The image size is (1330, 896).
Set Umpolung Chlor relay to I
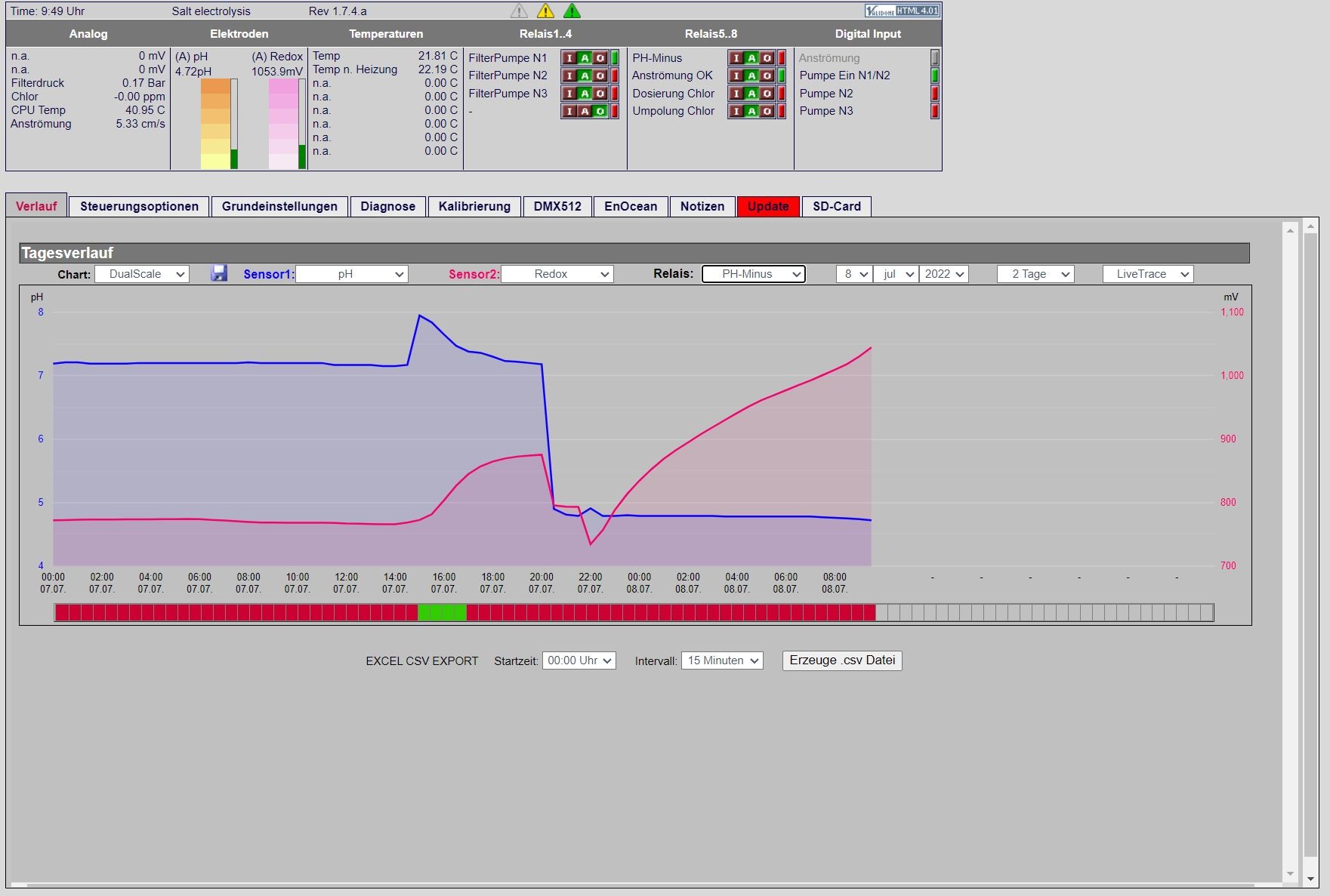[x=736, y=111]
